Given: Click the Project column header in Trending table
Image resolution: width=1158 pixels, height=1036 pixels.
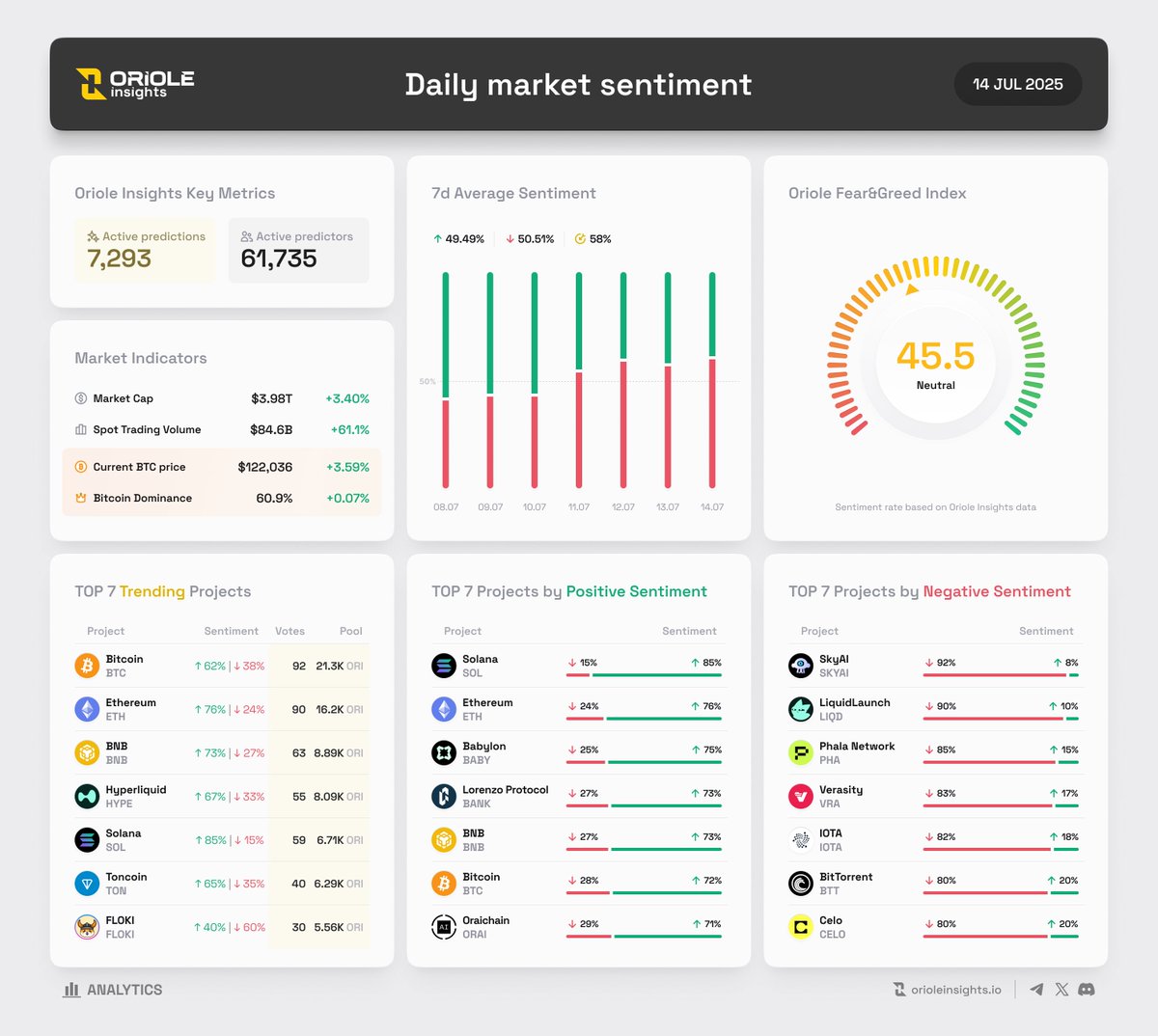Looking at the screenshot, I should [x=106, y=631].
